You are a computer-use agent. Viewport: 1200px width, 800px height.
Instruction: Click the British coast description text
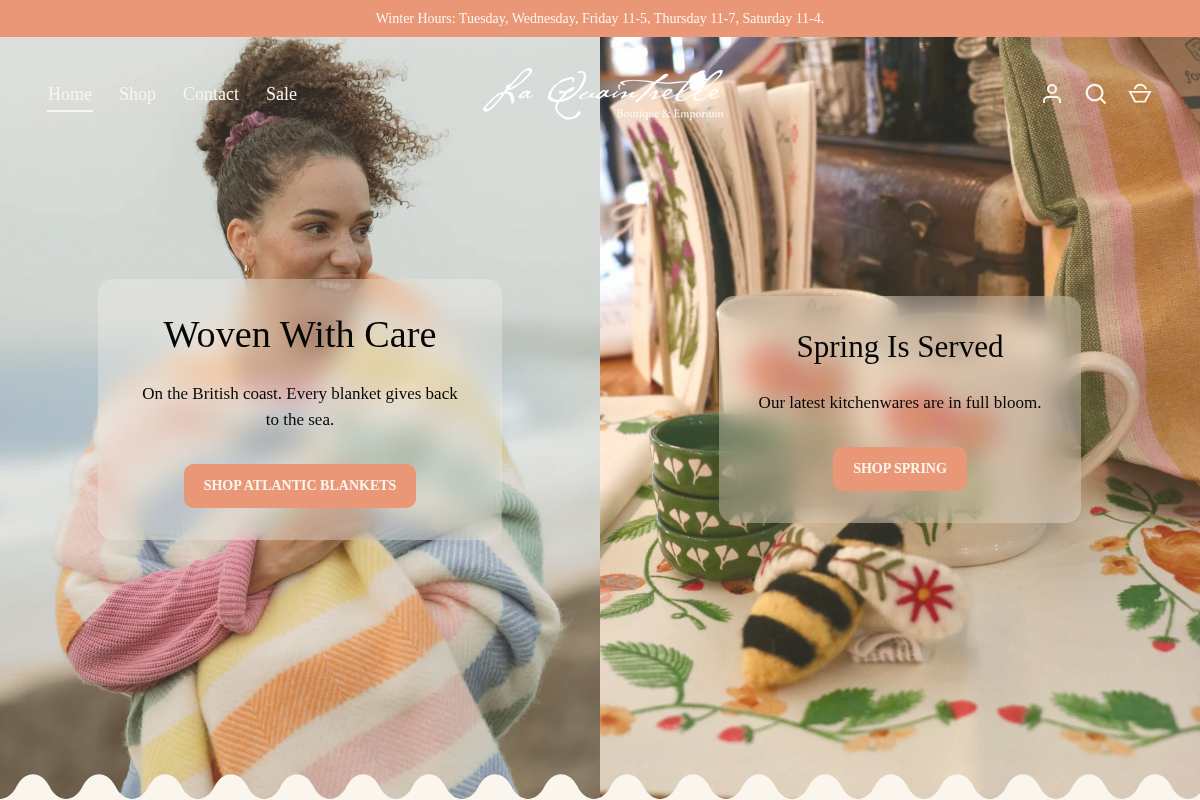pos(300,407)
